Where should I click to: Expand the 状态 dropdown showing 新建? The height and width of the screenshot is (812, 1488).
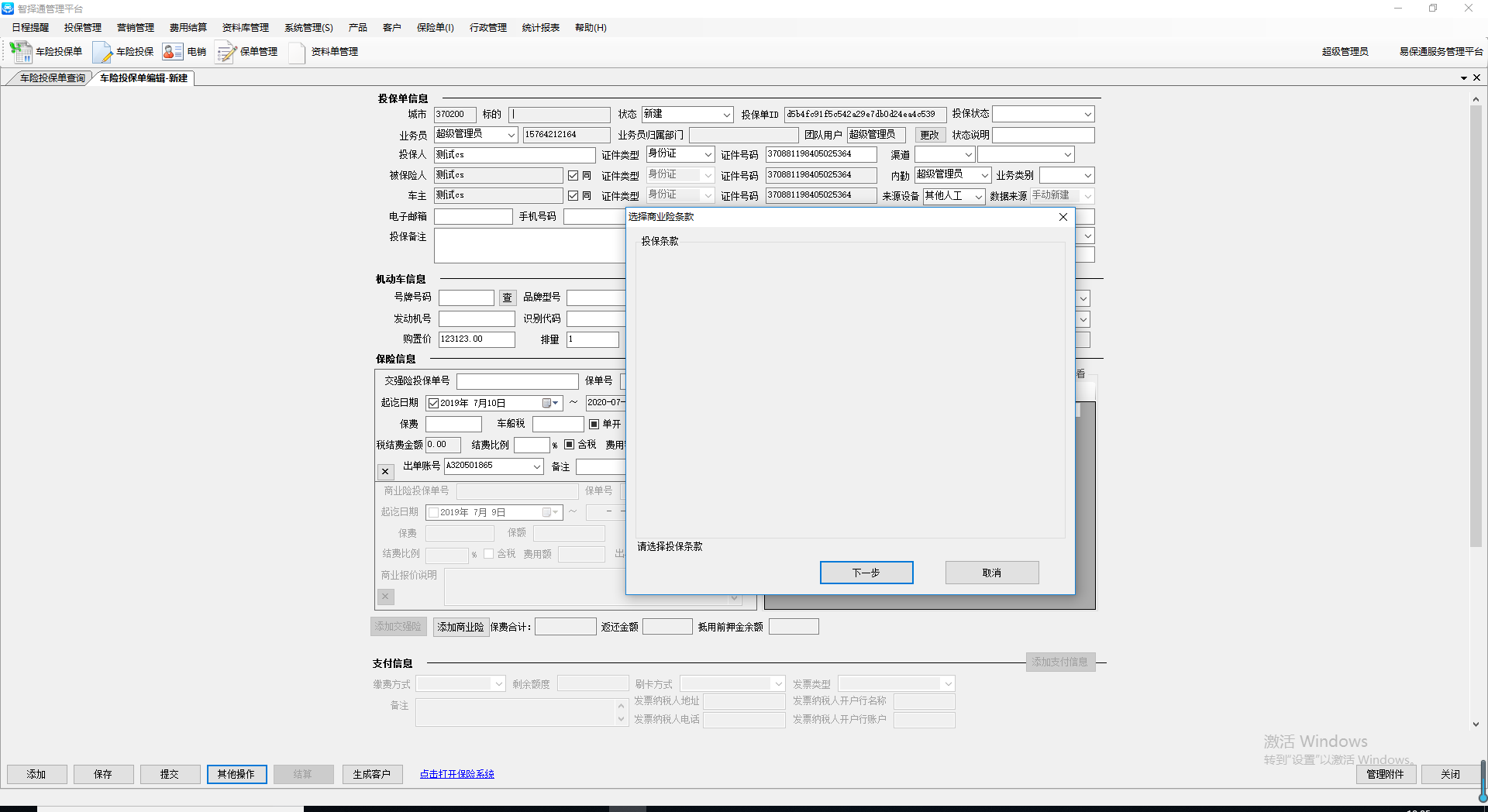click(x=726, y=115)
